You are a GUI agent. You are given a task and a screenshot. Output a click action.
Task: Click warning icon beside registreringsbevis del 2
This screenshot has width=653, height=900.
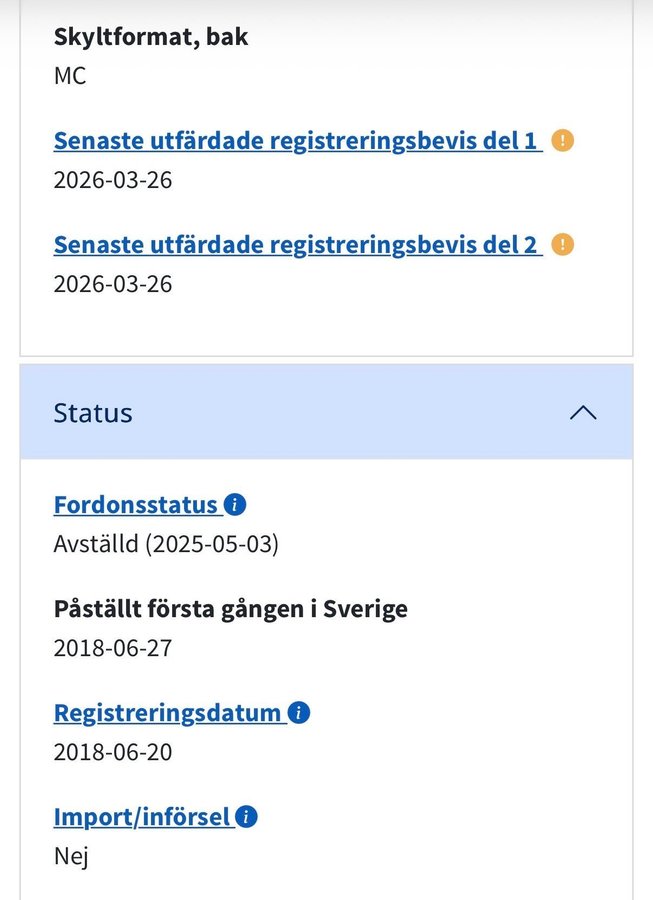(563, 244)
